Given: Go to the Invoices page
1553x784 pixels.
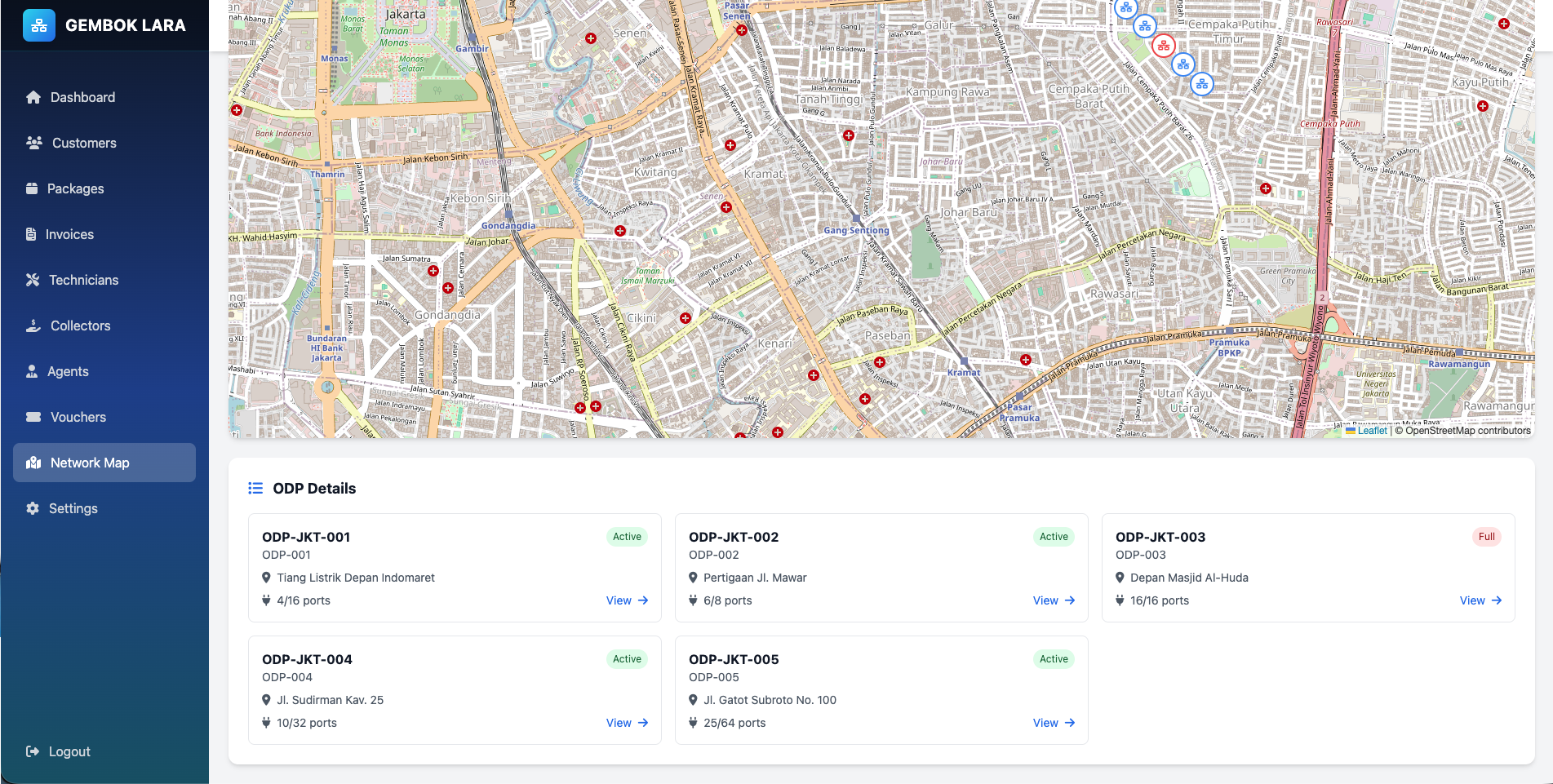Looking at the screenshot, I should tap(69, 234).
